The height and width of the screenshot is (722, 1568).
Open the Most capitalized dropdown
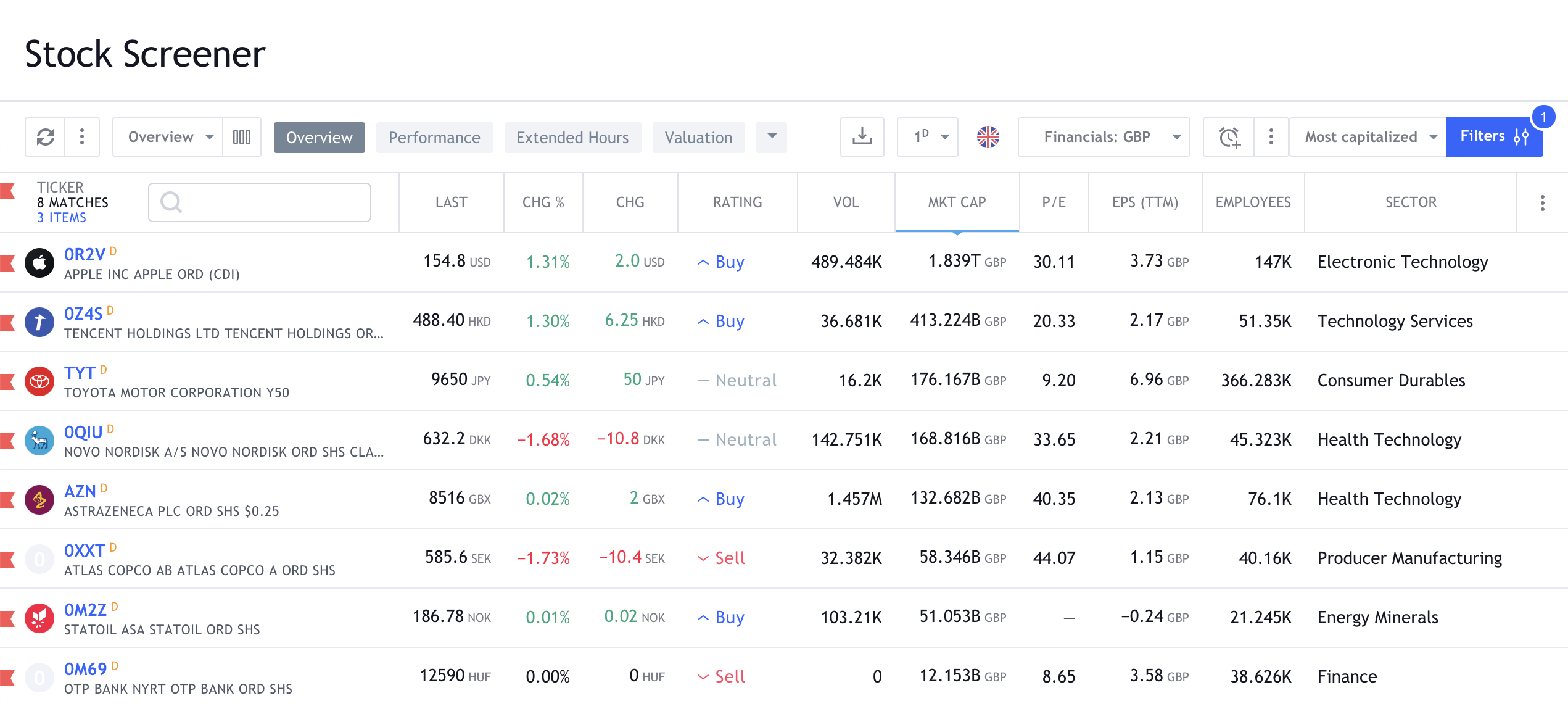[1368, 137]
